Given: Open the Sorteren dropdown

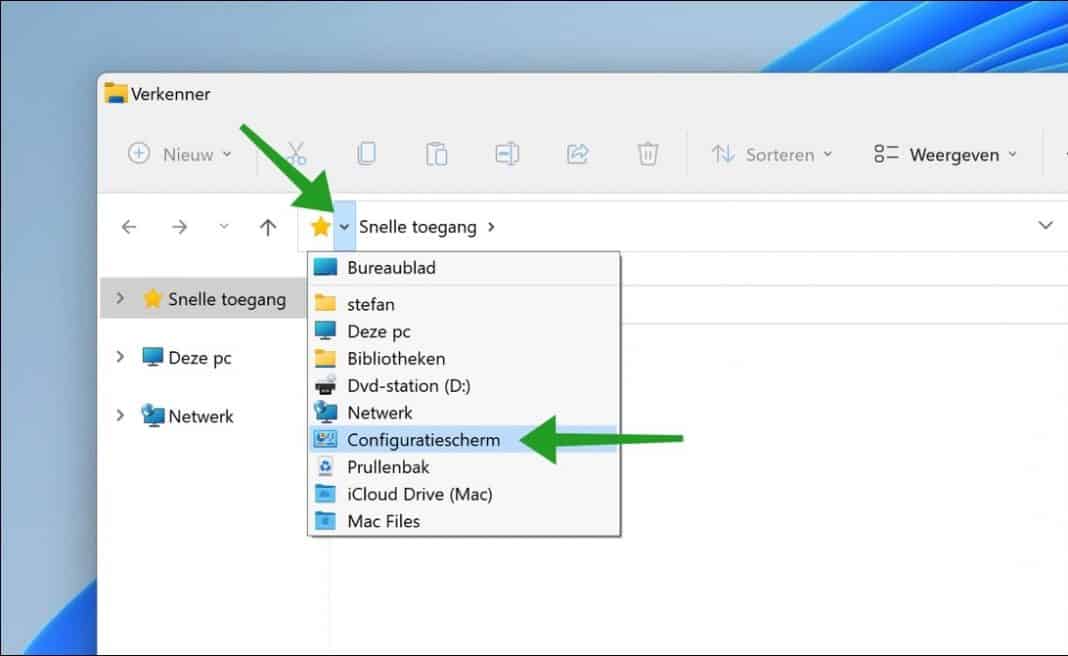Looking at the screenshot, I should 772,155.
